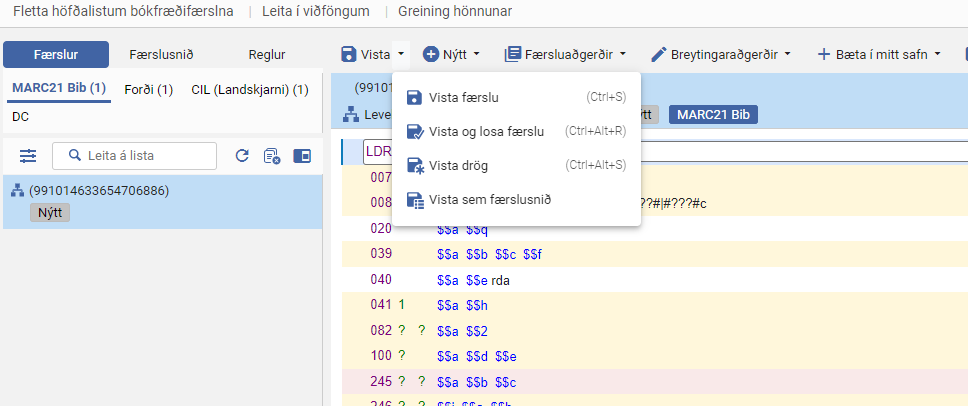Click the Vista drög icon
Image resolution: width=968 pixels, height=406 pixels.
tap(414, 165)
